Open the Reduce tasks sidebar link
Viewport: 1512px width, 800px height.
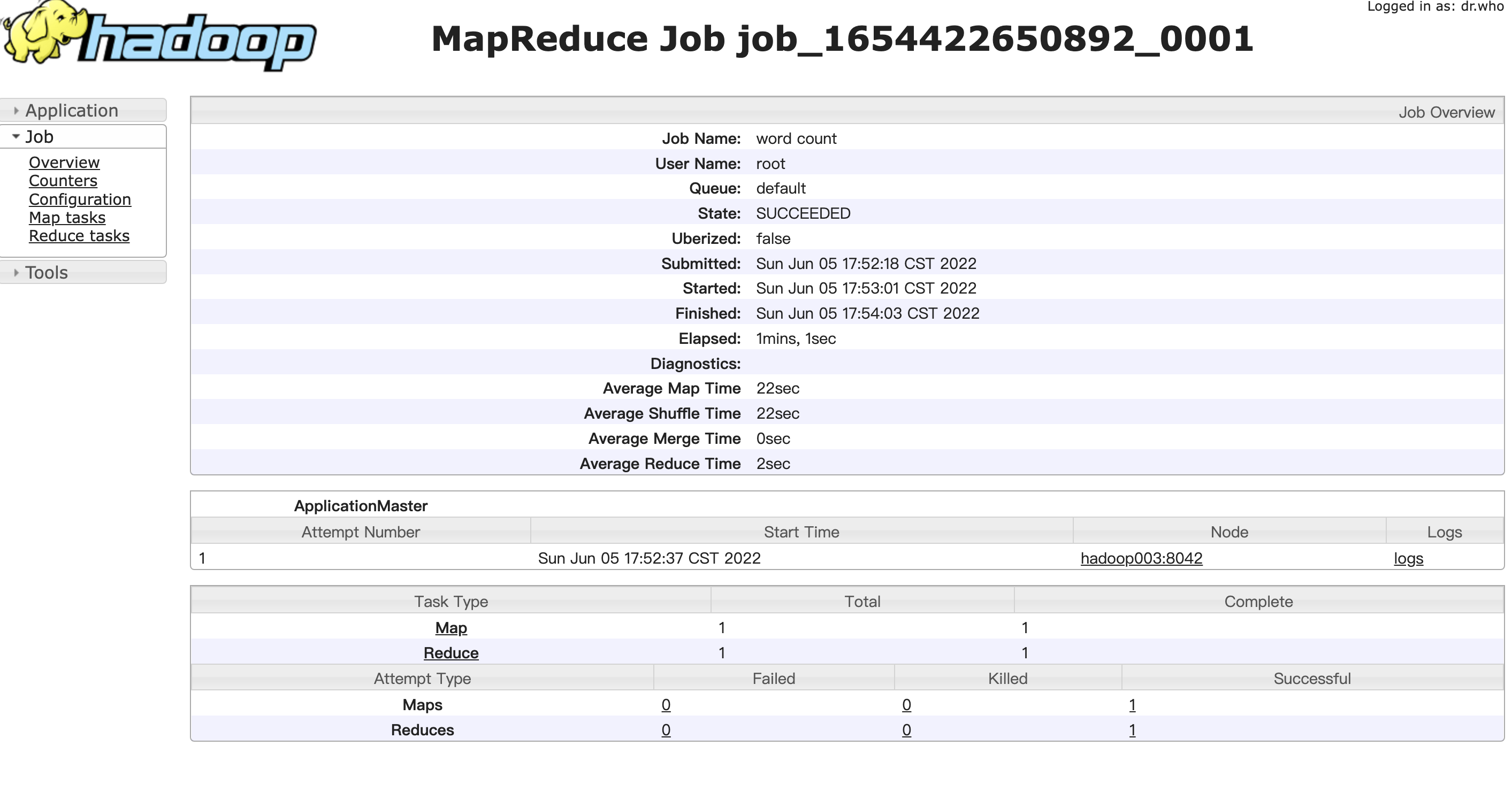(79, 236)
